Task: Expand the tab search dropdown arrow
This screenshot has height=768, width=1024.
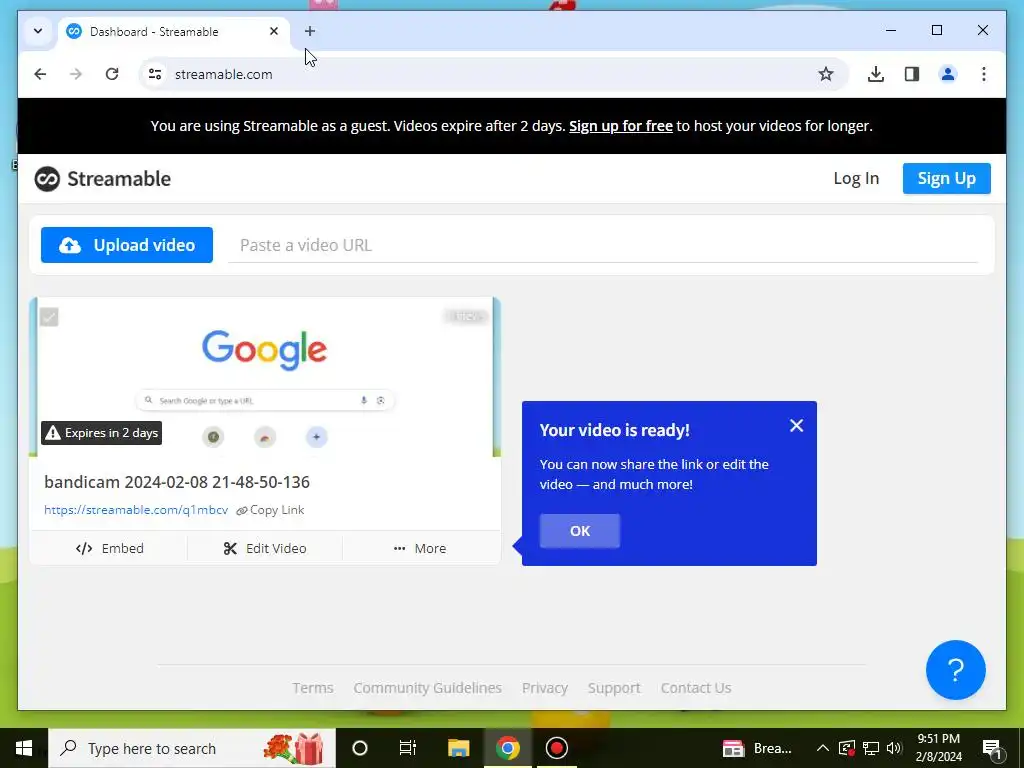Action: point(38,31)
